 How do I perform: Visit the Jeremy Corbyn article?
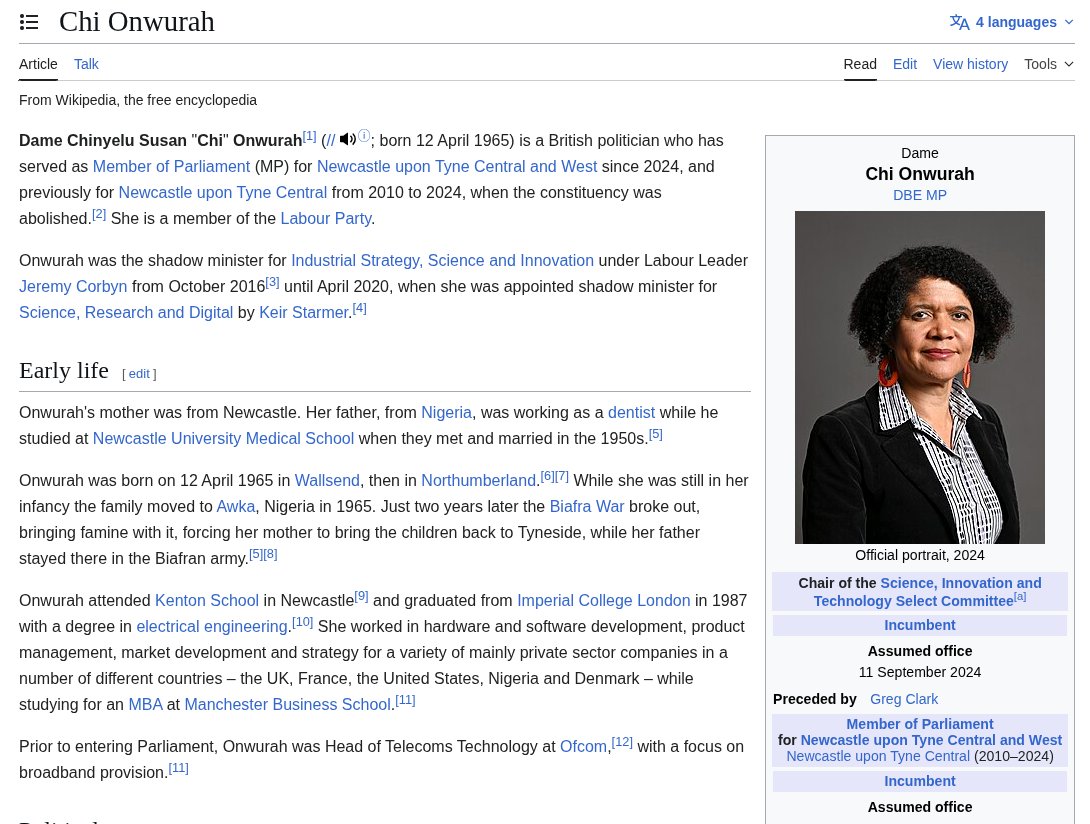point(73,286)
